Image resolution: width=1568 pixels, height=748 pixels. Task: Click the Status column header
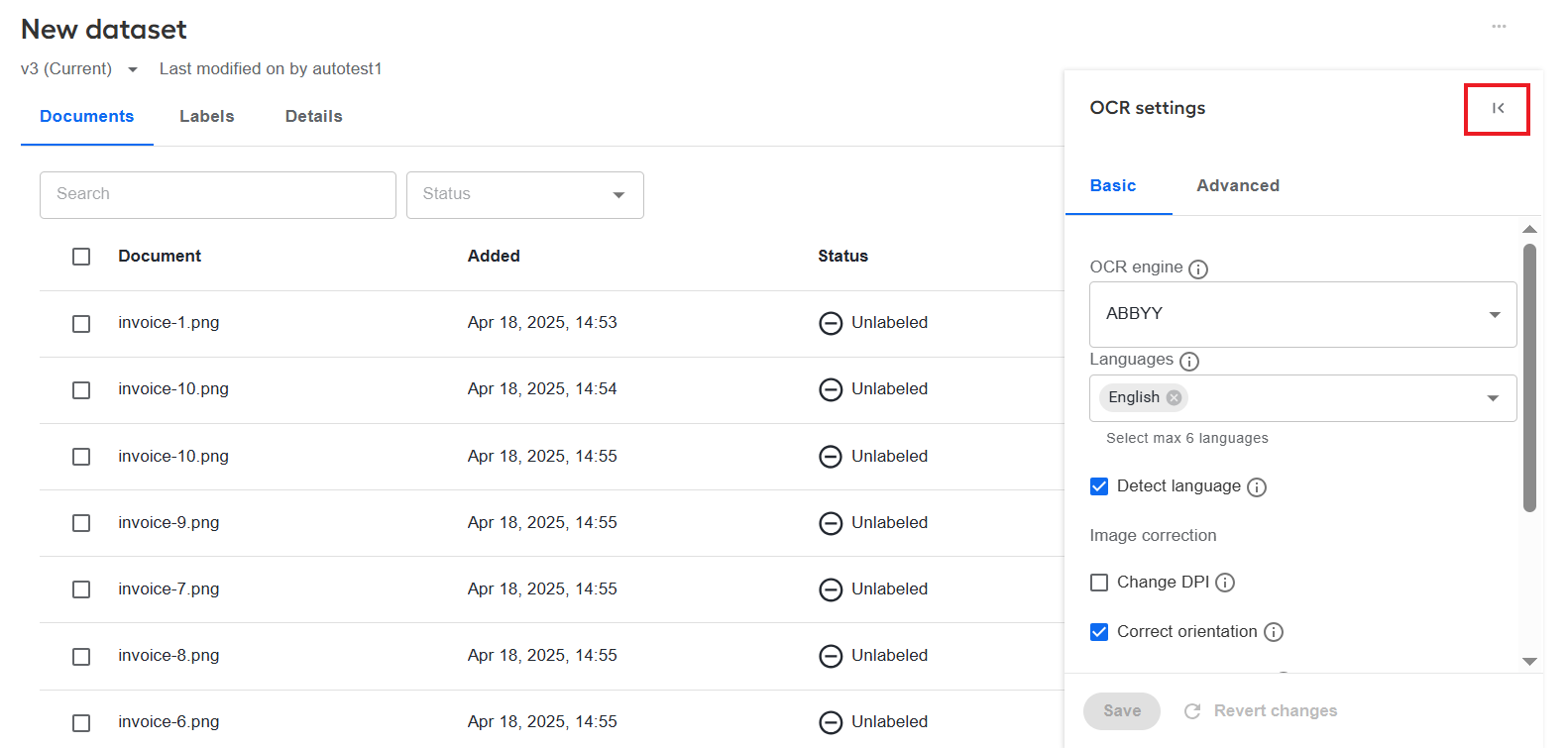click(x=842, y=257)
